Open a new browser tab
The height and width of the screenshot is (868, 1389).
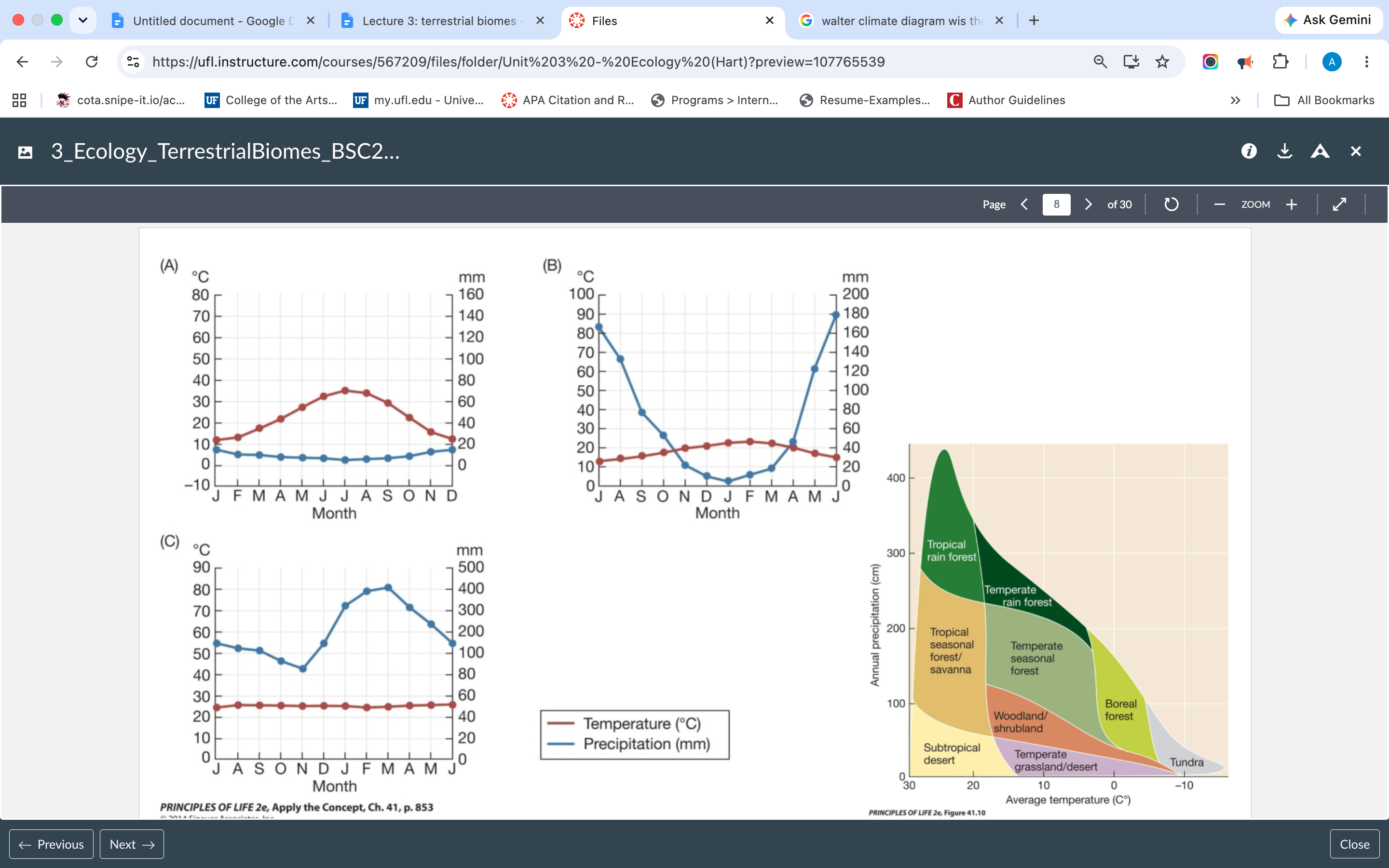[x=1034, y=21]
